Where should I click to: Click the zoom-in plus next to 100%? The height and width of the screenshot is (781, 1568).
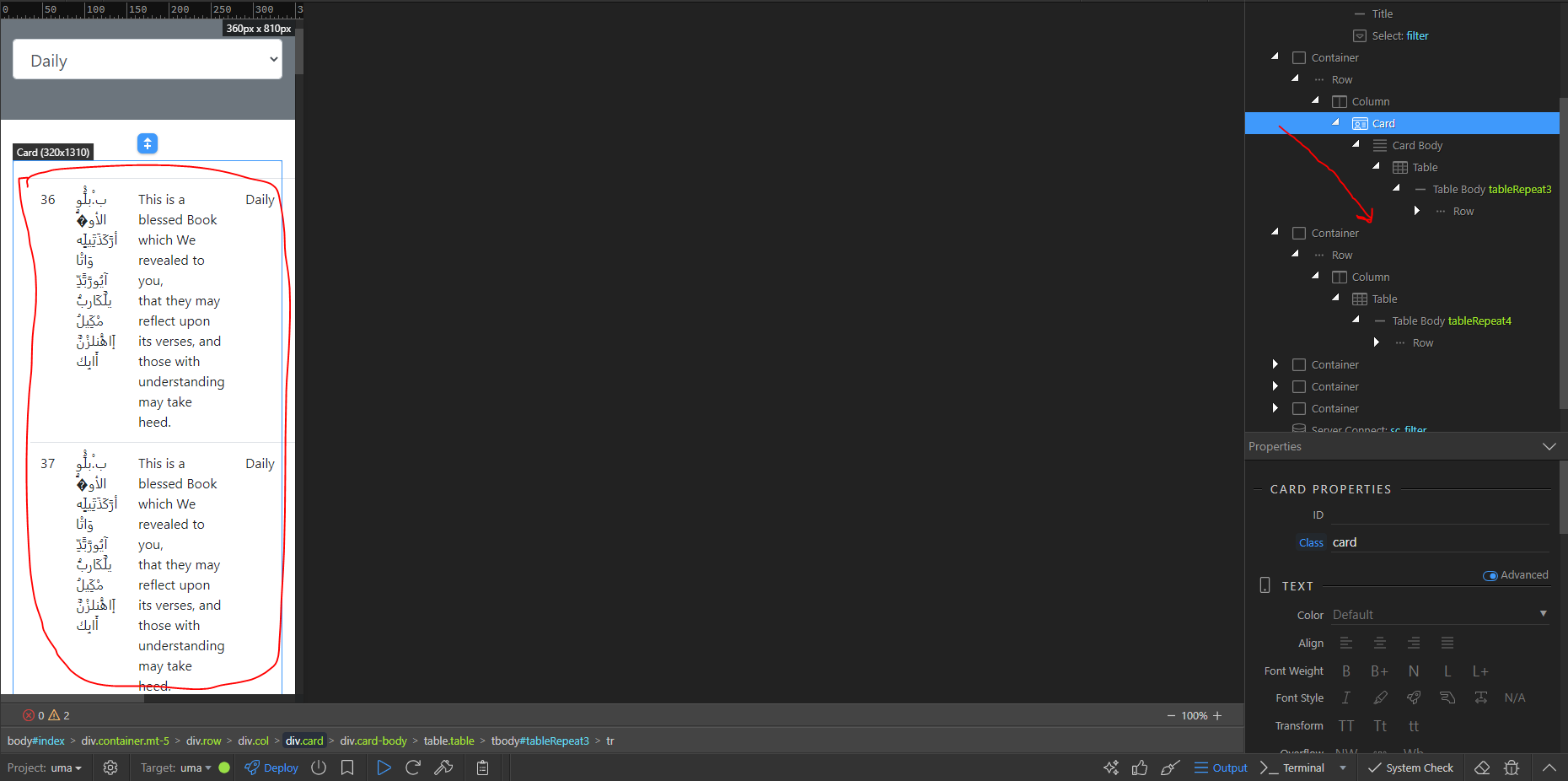pos(1217,715)
